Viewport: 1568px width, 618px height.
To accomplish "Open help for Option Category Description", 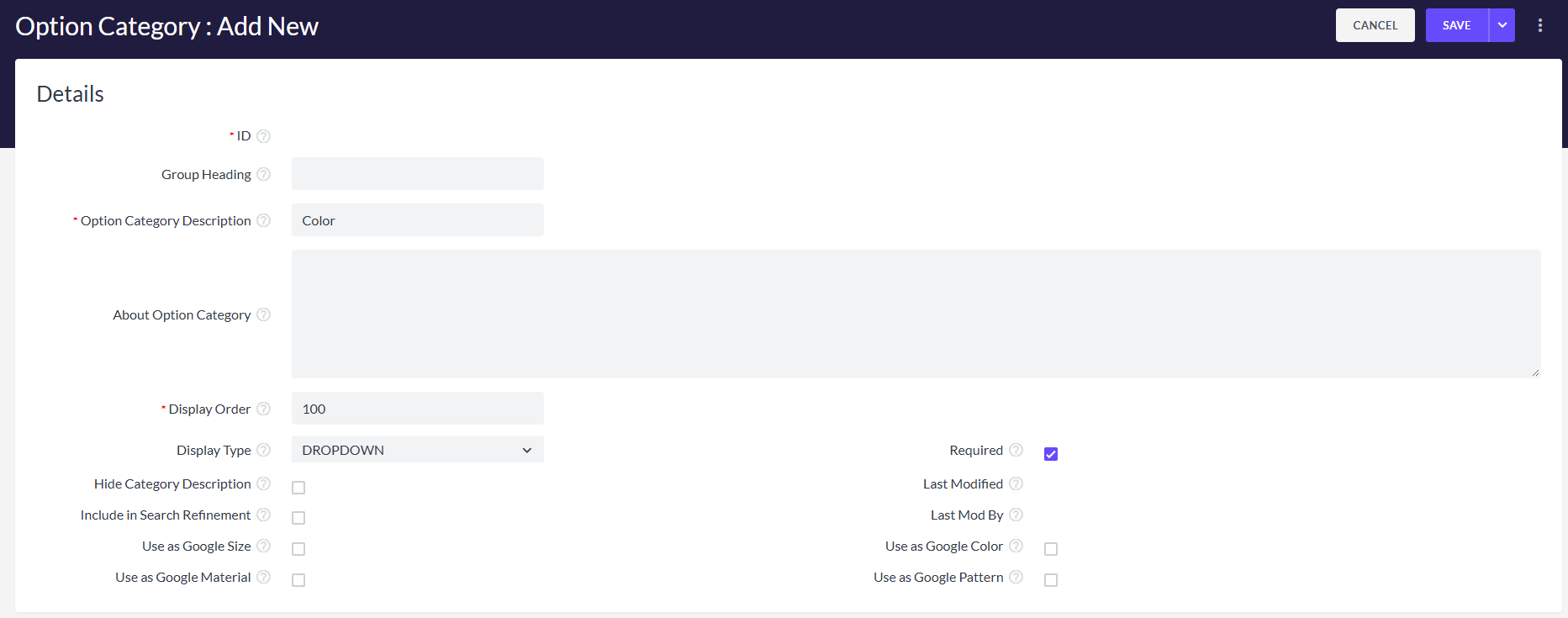I will pos(263,220).
